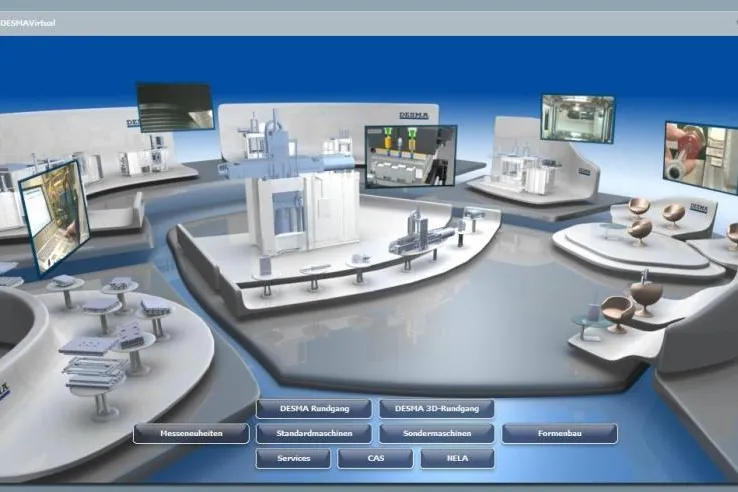The height and width of the screenshot is (492, 738).
Task: Start the DESMA 3D-Rundgang
Action: (437, 409)
